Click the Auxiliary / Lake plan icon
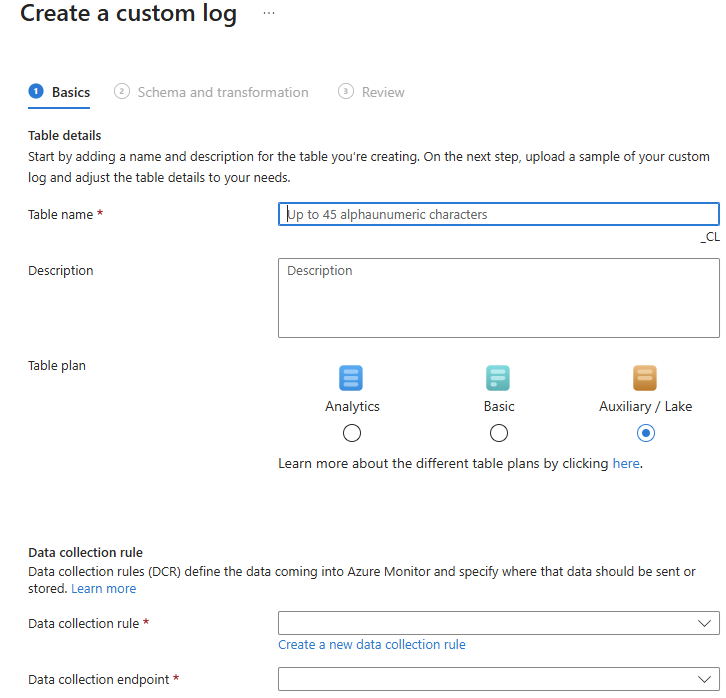 645,378
